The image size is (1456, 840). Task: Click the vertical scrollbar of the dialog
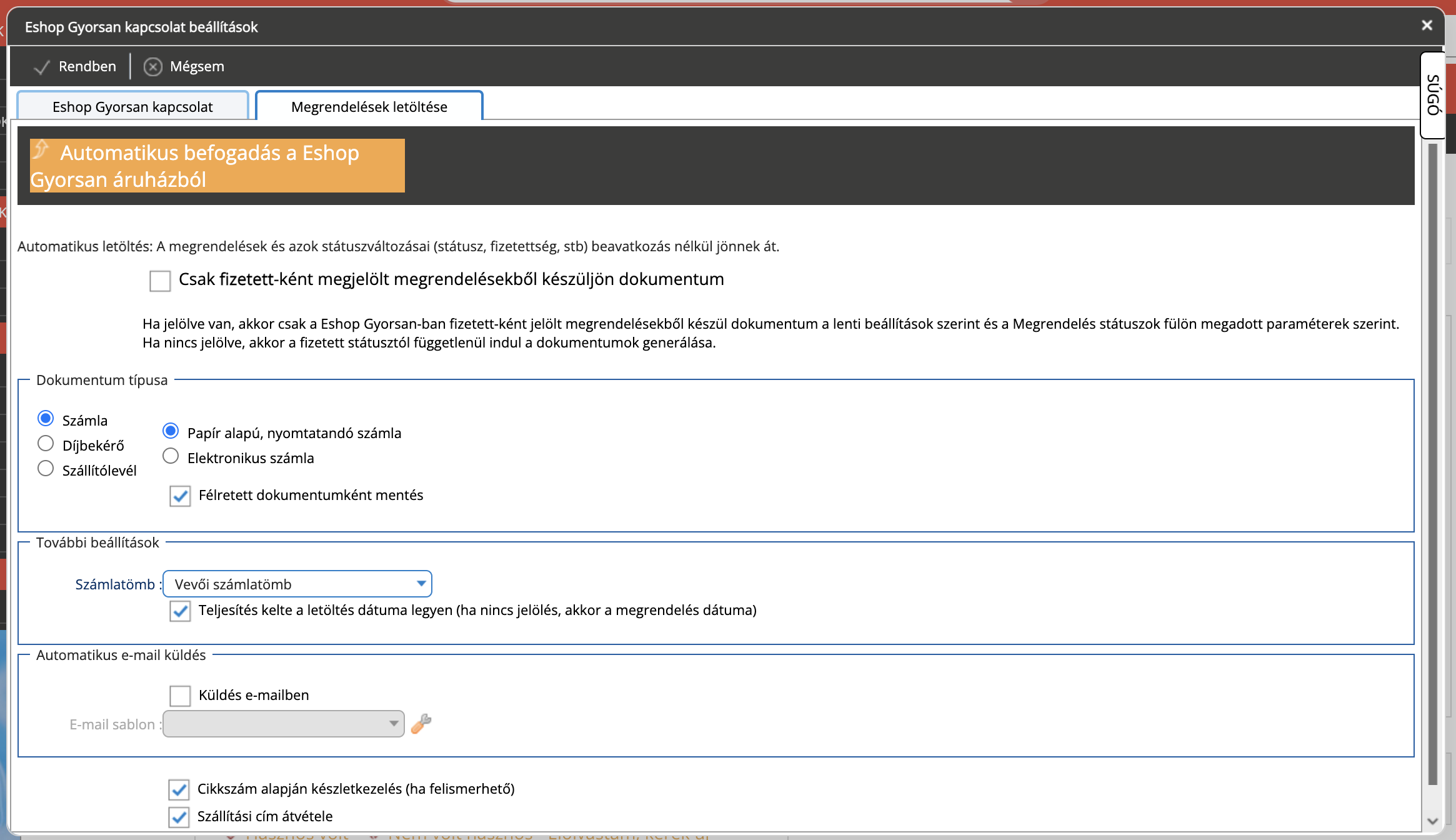click(1433, 464)
